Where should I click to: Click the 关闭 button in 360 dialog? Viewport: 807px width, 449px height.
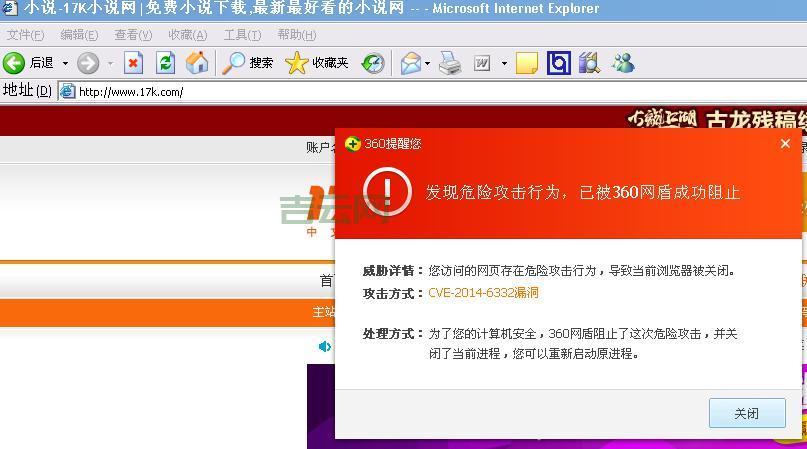coord(747,413)
